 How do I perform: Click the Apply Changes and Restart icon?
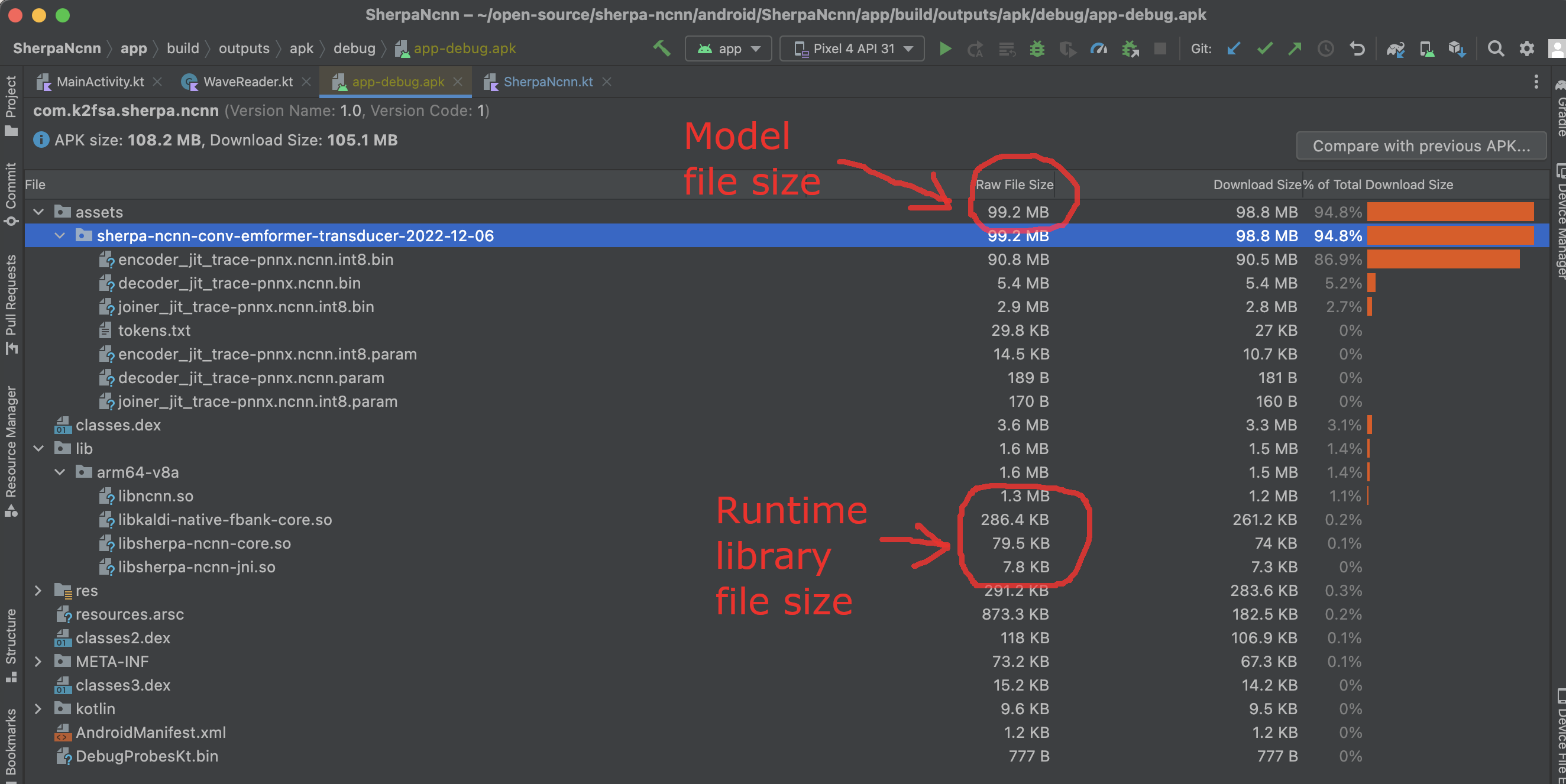(975, 48)
